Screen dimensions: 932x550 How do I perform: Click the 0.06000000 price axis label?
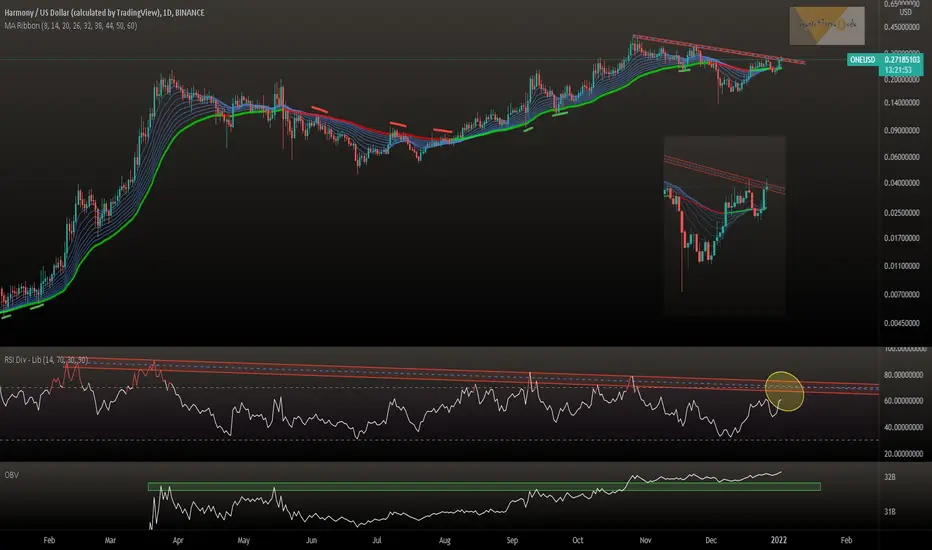(902, 157)
